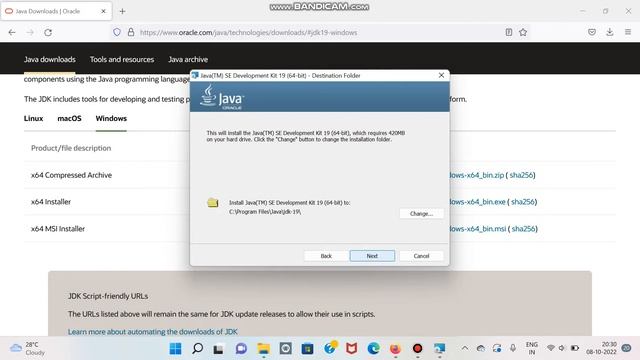Open File Explorer from taskbar
The height and width of the screenshot is (360, 640).
point(263,349)
